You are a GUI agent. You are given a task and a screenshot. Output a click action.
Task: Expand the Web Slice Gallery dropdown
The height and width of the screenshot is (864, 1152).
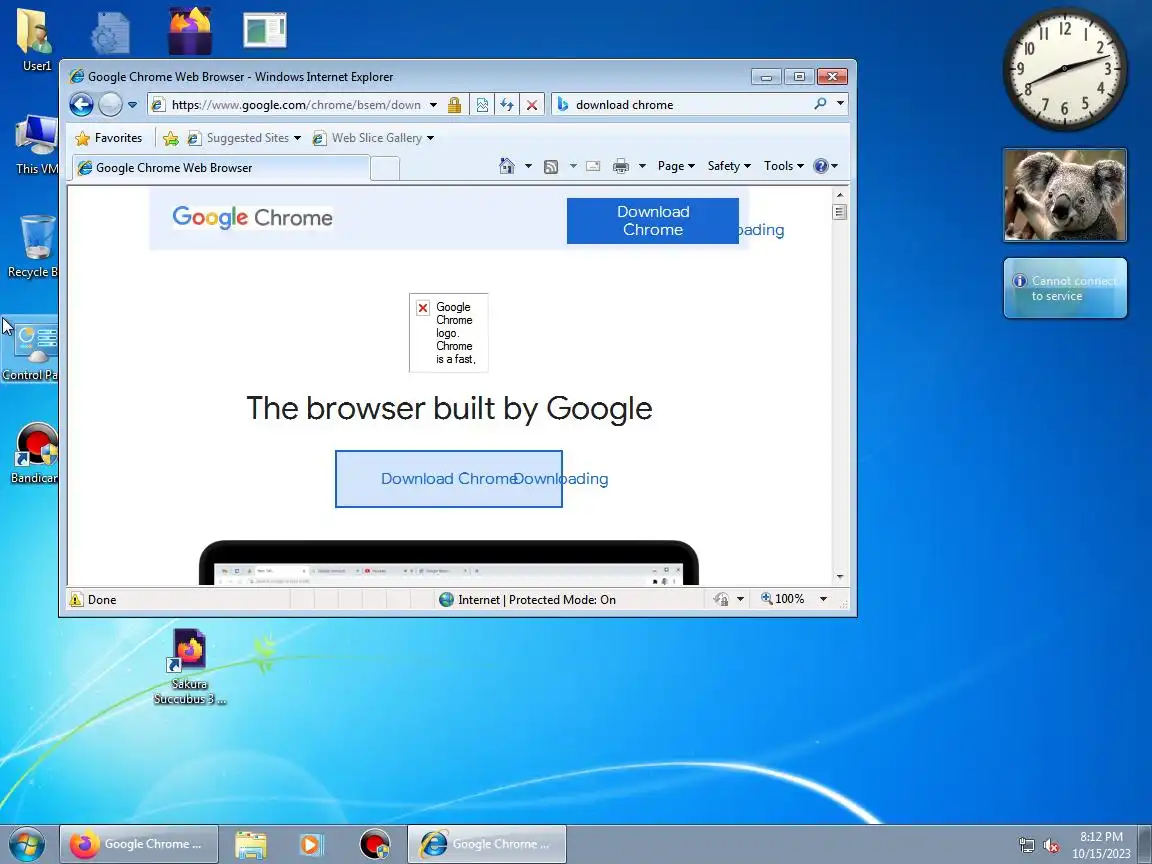[431, 138]
